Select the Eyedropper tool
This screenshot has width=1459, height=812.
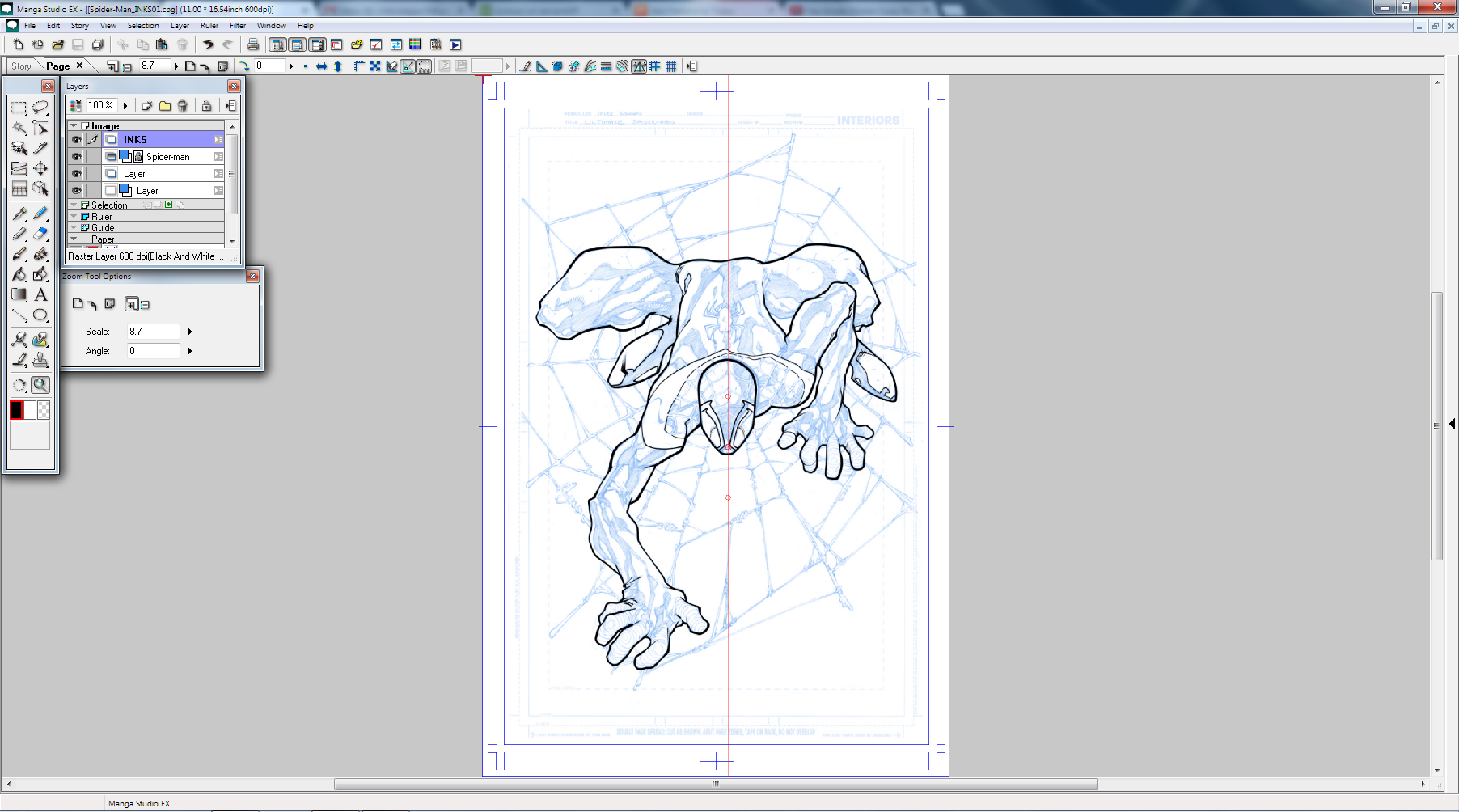[40, 148]
